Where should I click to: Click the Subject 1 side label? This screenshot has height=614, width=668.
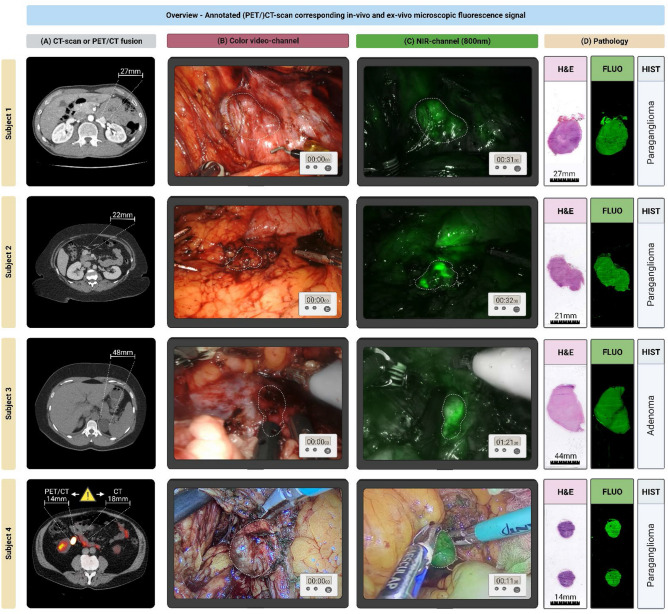click(x=9, y=122)
